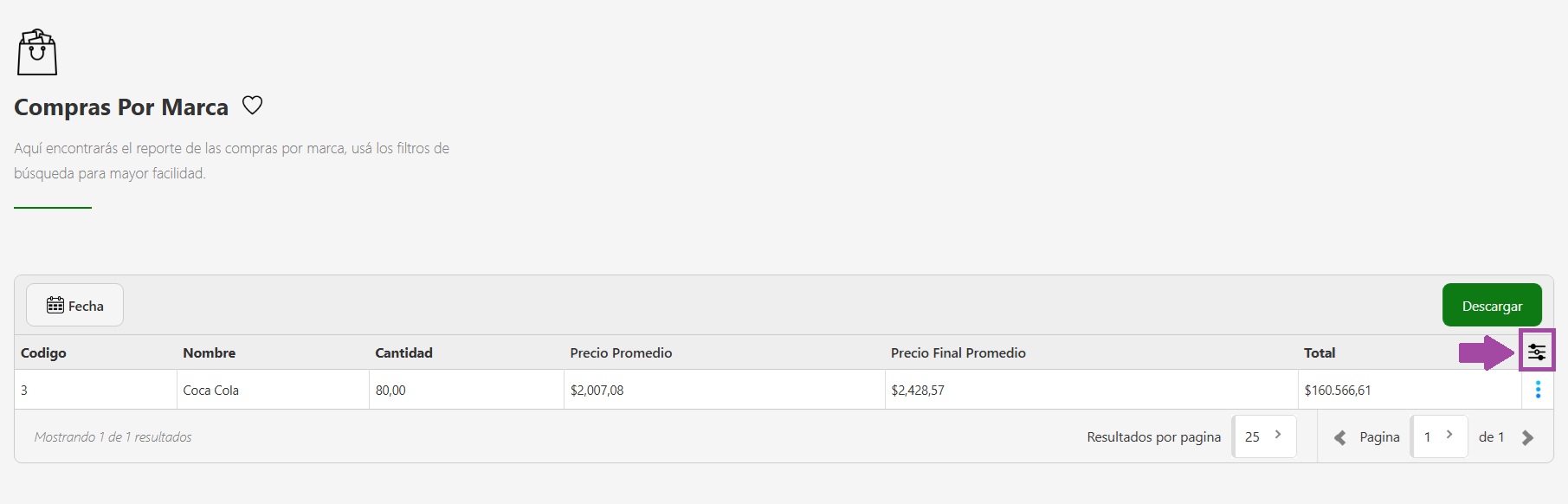Sort by Codigo column header

[43, 352]
